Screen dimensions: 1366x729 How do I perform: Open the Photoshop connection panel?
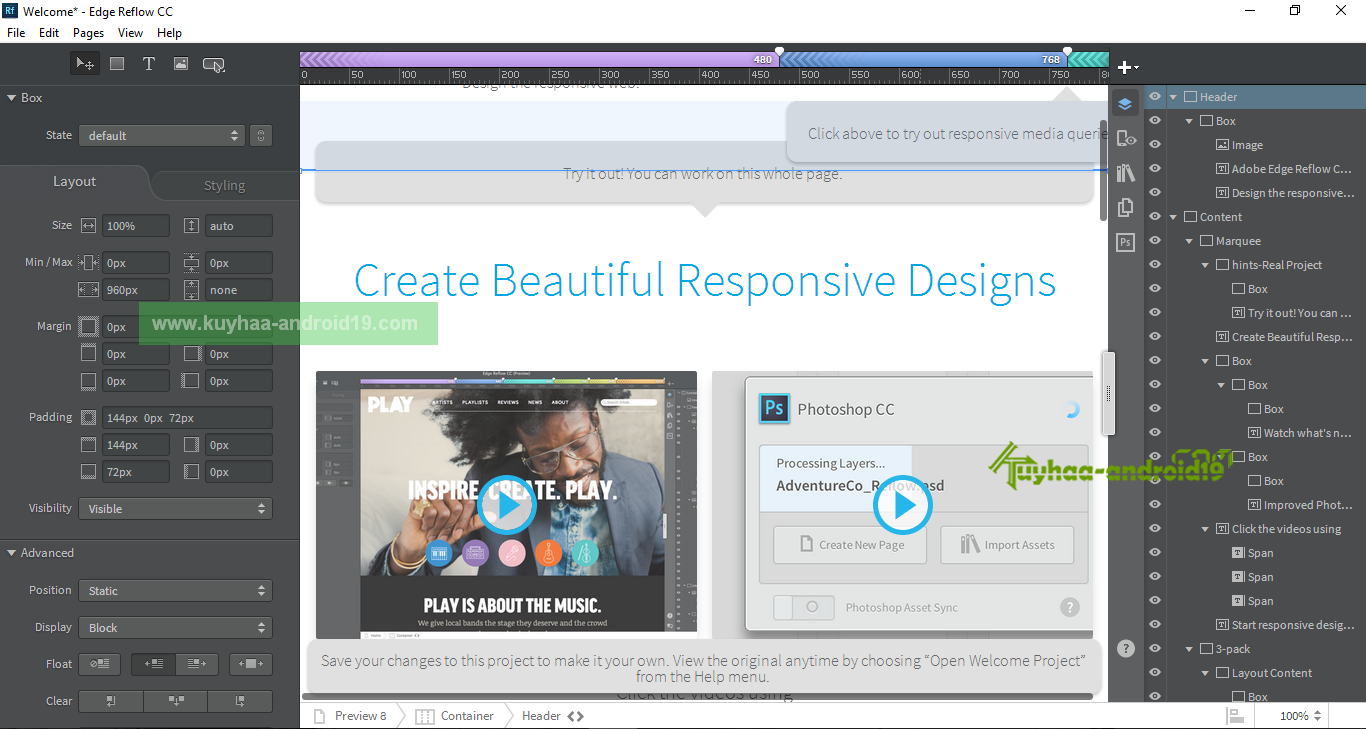pyautogui.click(x=1125, y=242)
